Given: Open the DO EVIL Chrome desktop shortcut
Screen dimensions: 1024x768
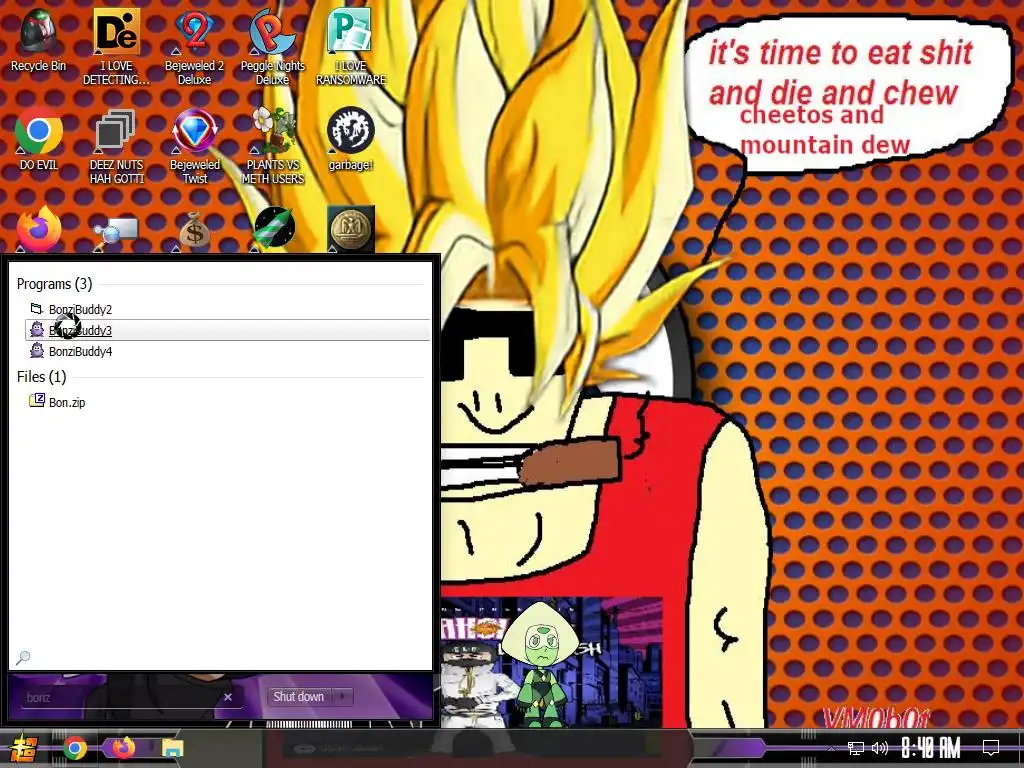Looking at the screenshot, I should (x=39, y=138).
